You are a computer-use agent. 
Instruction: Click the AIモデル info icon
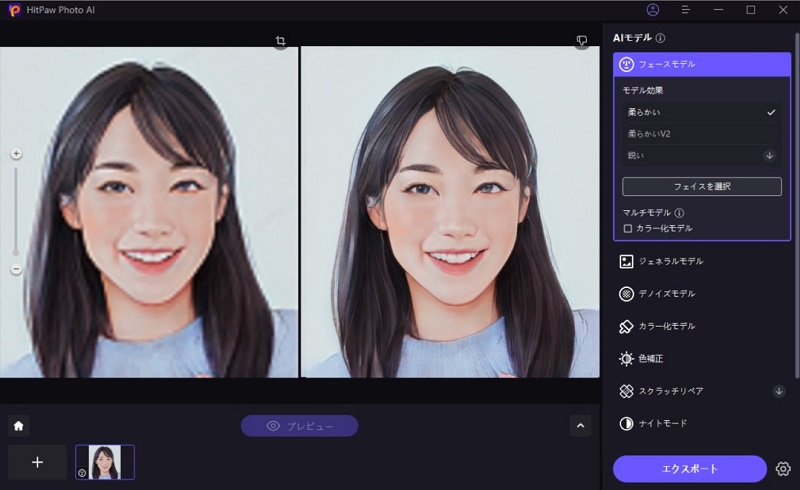pyautogui.click(x=661, y=38)
